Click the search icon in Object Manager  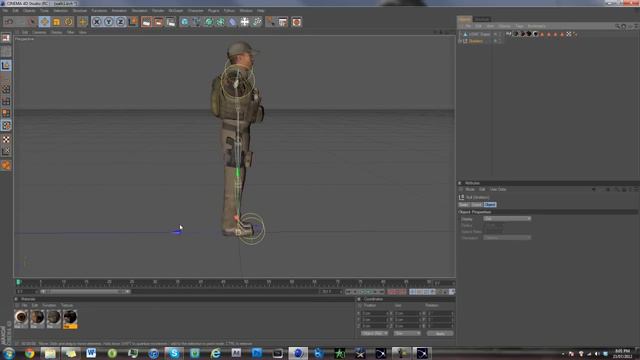click(617, 26)
